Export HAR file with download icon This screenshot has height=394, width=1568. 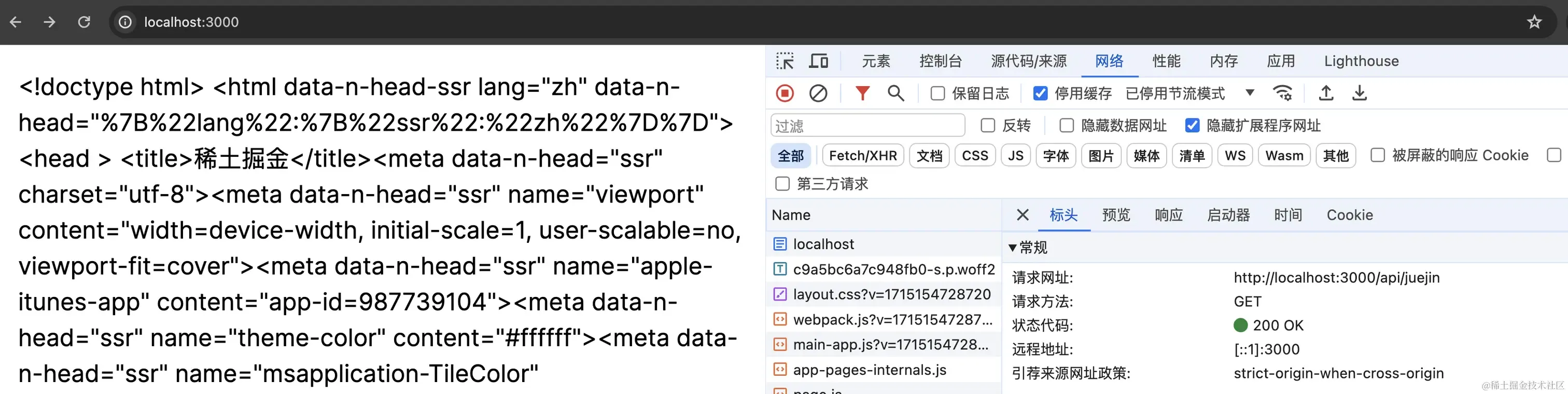(1359, 93)
